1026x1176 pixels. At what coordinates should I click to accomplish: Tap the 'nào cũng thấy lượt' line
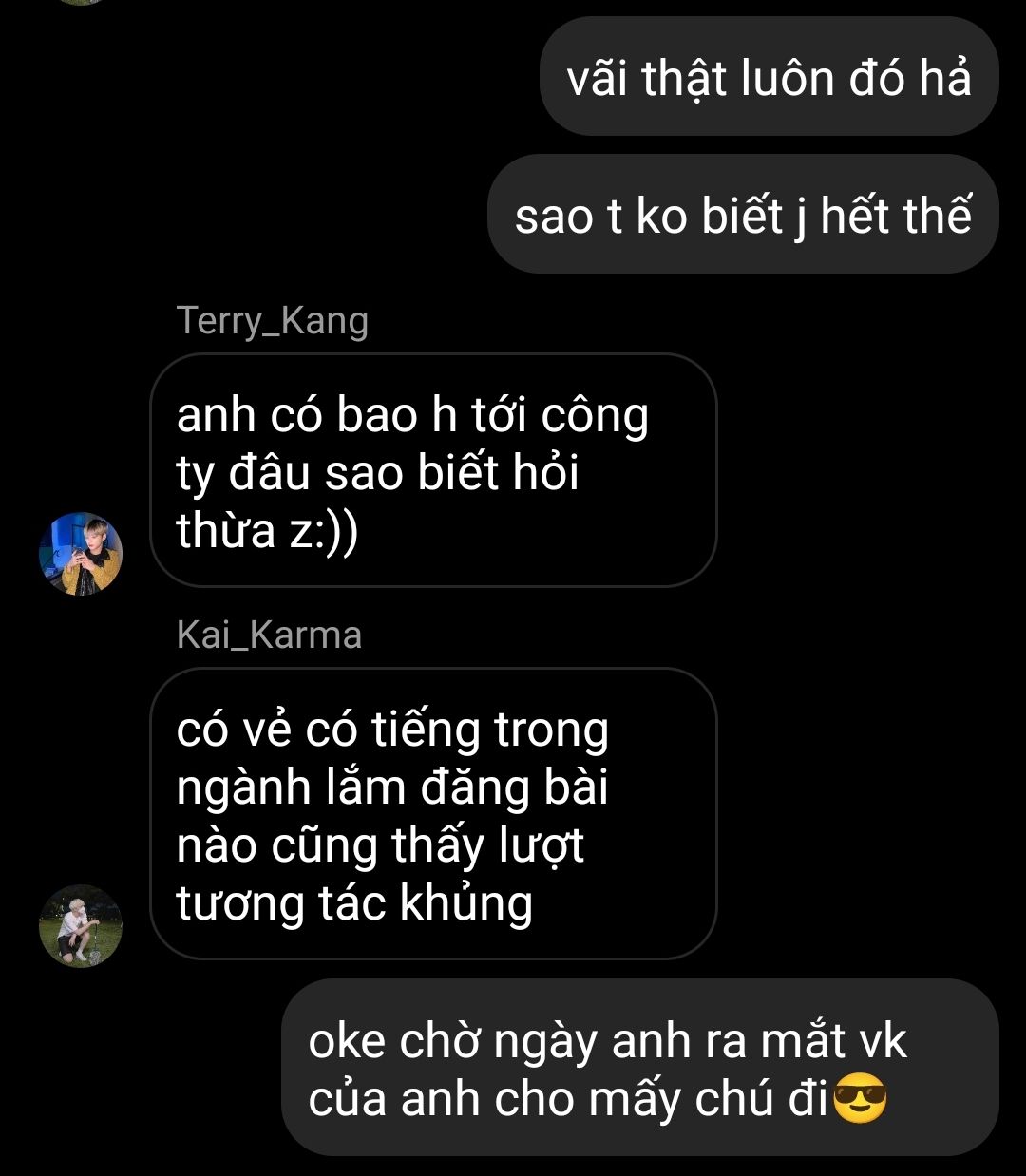(380, 845)
